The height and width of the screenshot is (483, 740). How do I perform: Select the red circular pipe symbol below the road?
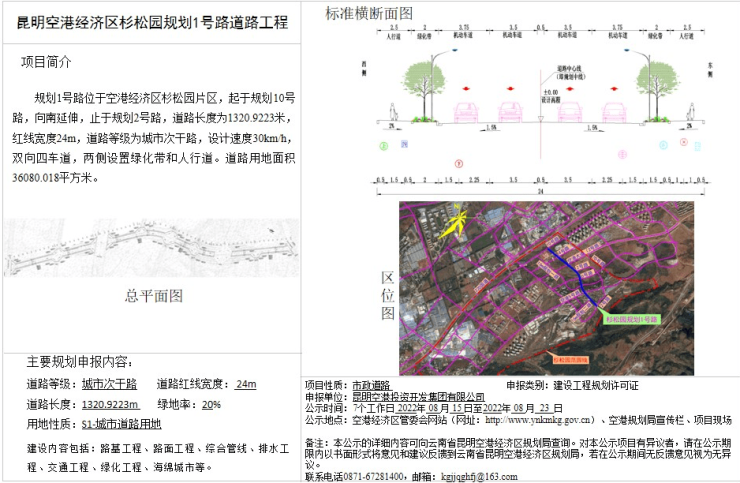(459, 164)
